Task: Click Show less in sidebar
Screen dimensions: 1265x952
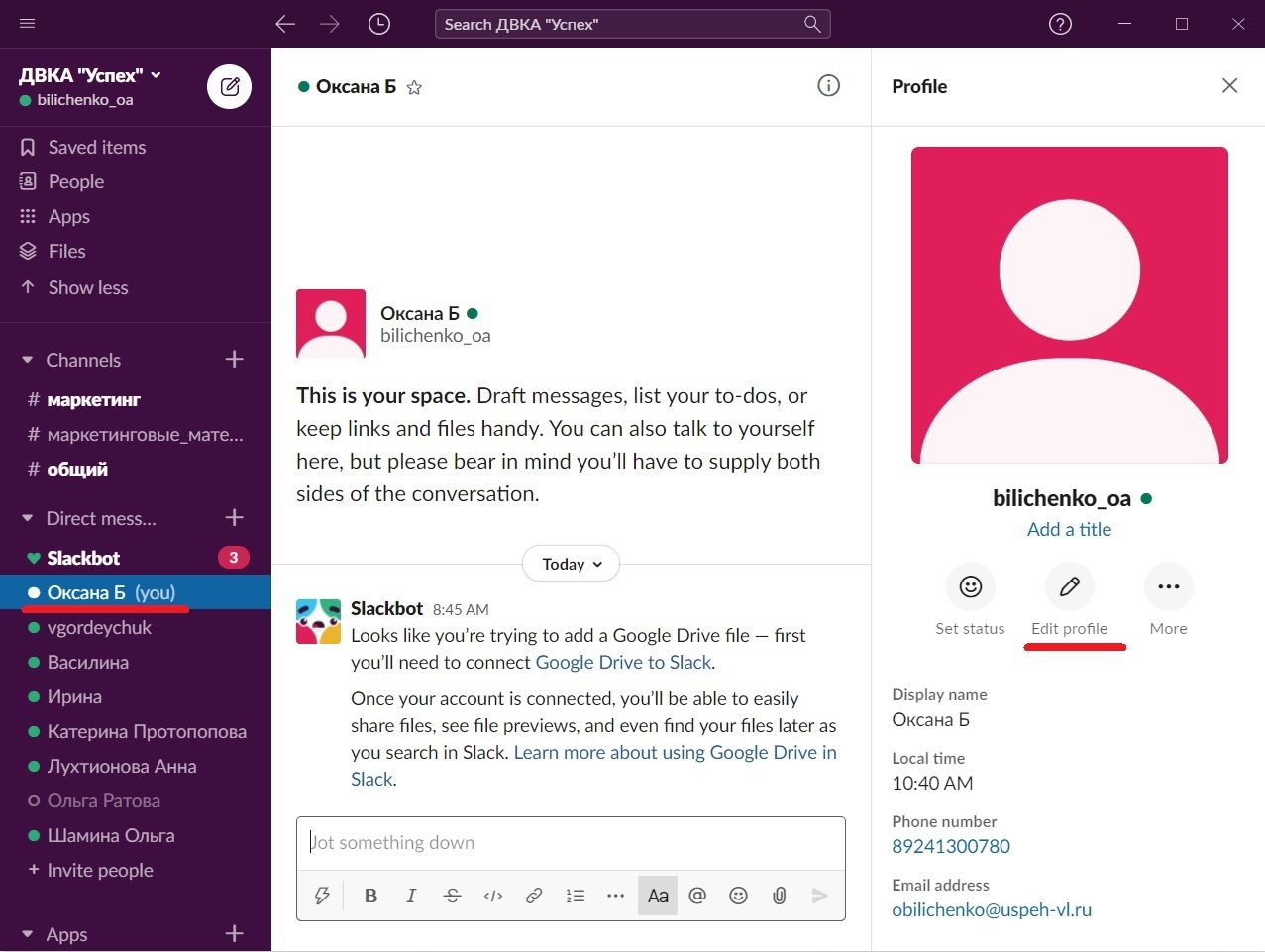Action: pos(88,287)
